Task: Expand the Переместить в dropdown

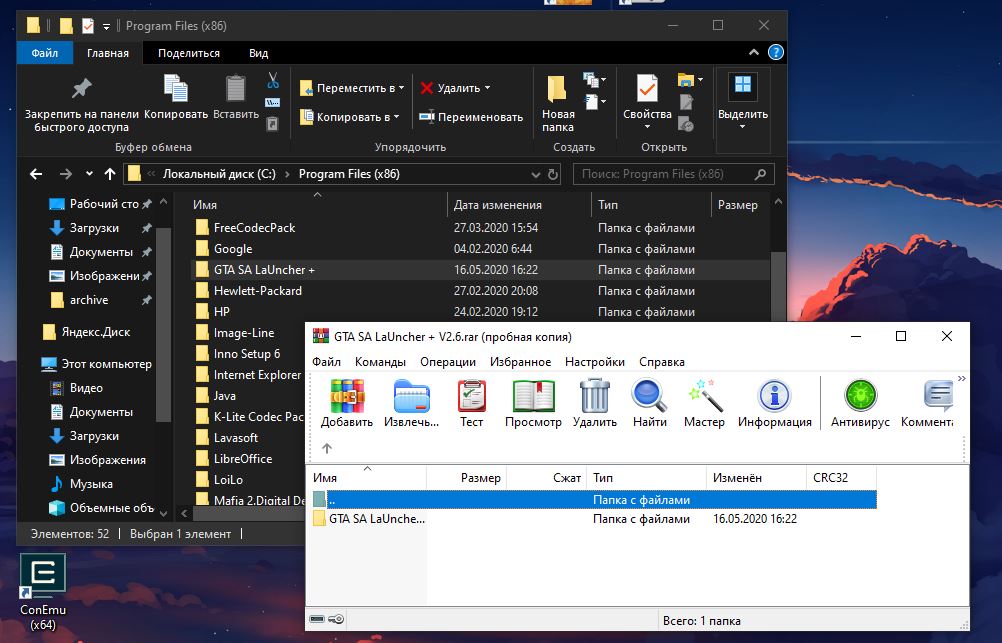Action: [x=401, y=88]
